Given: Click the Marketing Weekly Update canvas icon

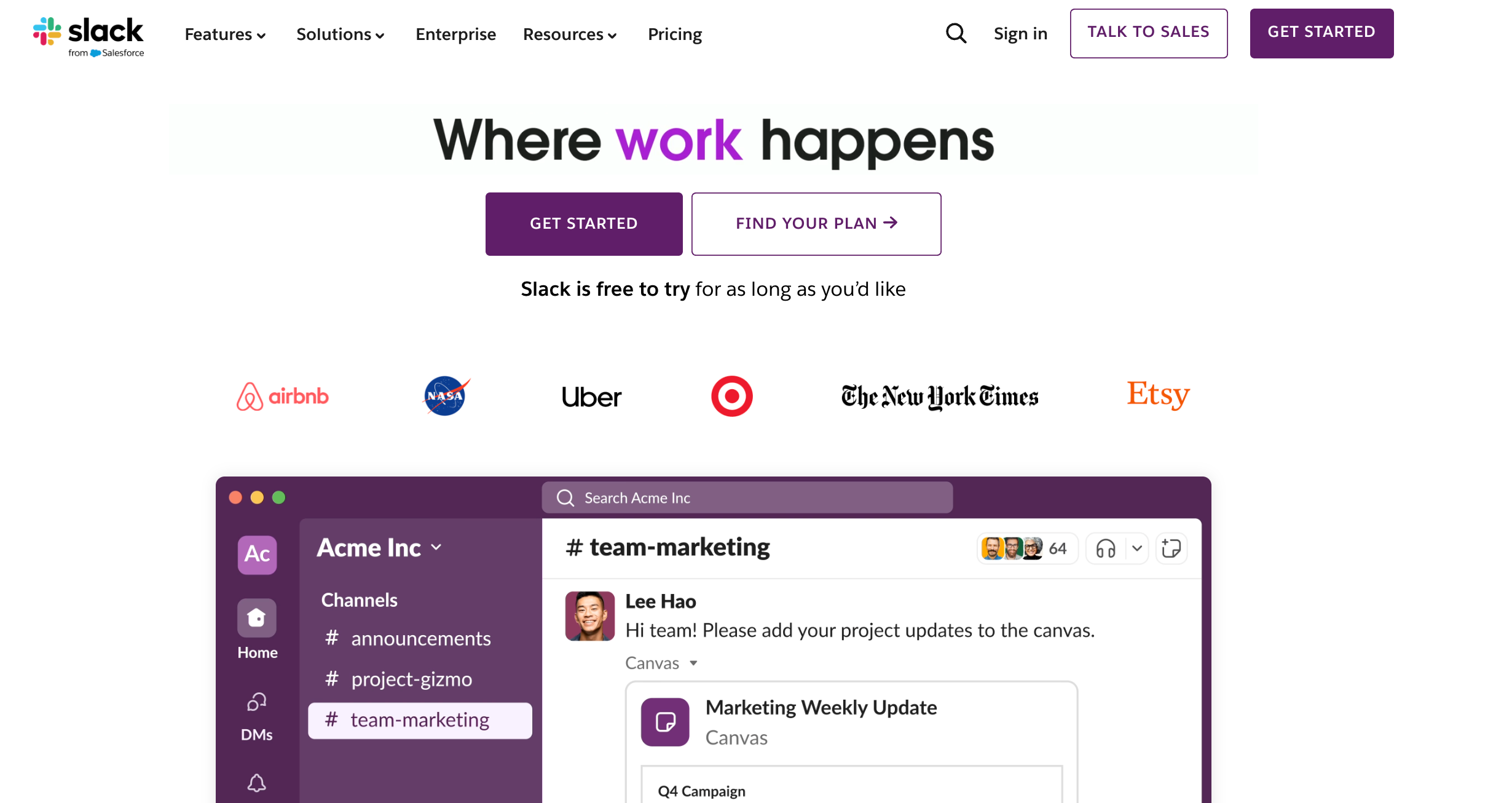Looking at the screenshot, I should tap(665, 722).
